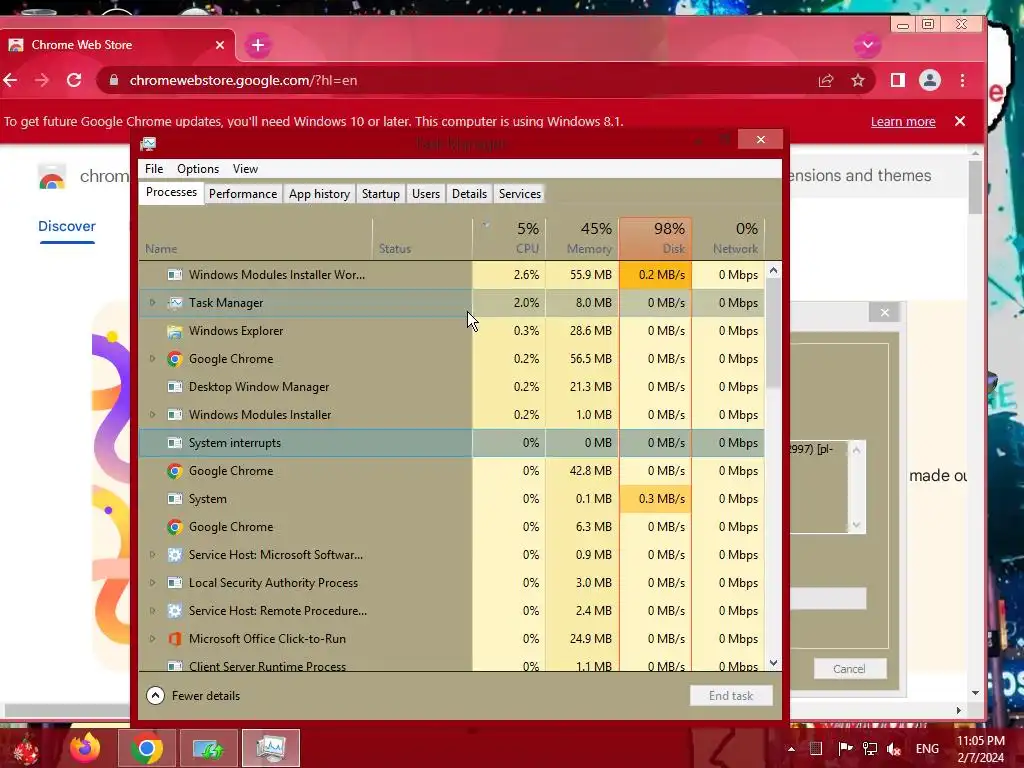The image size is (1024, 768).
Task: Click the System interrupts process icon
Action: point(174,443)
